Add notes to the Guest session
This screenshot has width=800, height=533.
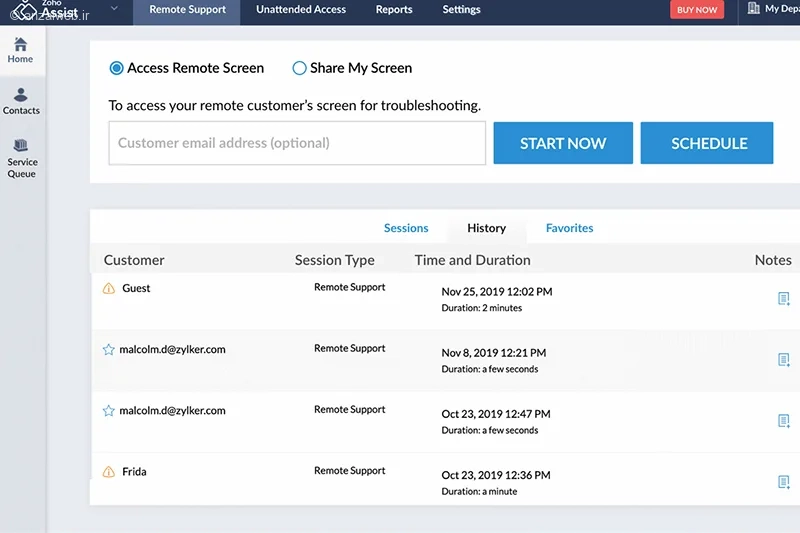click(784, 298)
